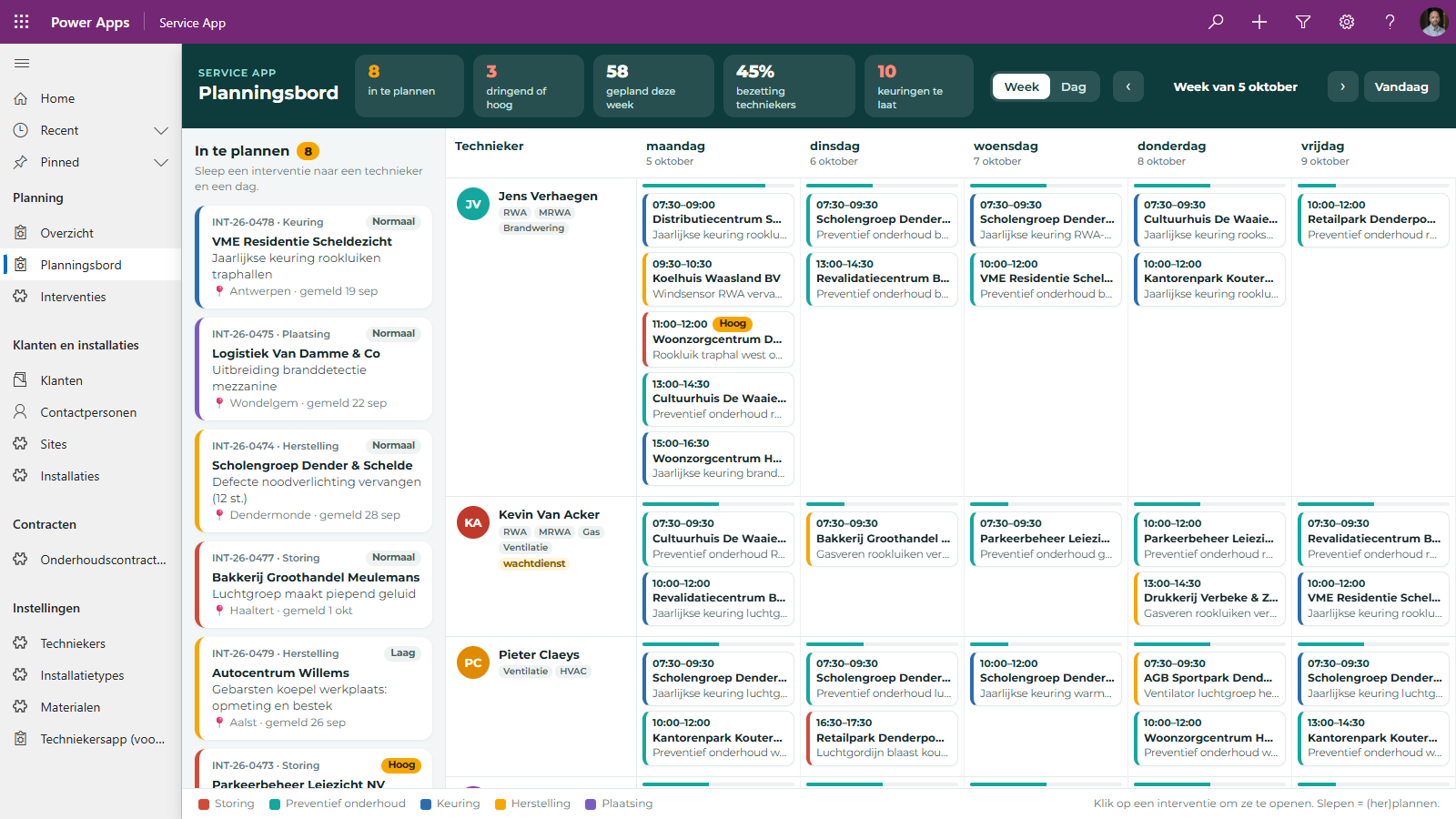Open Installatietypes in the sidebar
Screen dimensions: 1456x819
(91, 675)
